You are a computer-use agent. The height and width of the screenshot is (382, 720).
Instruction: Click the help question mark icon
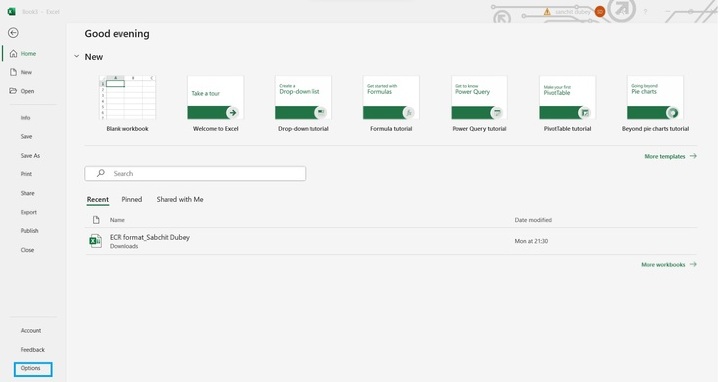pyautogui.click(x=645, y=12)
